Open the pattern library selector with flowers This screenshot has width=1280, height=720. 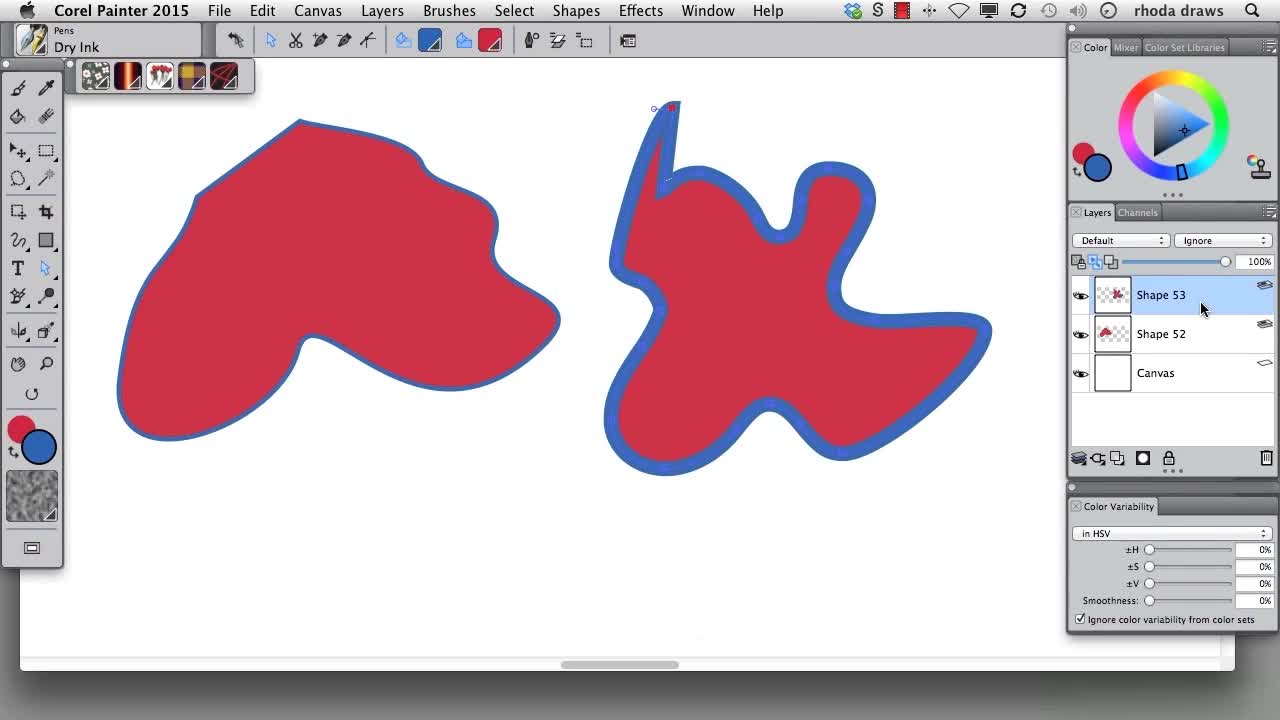[96, 76]
